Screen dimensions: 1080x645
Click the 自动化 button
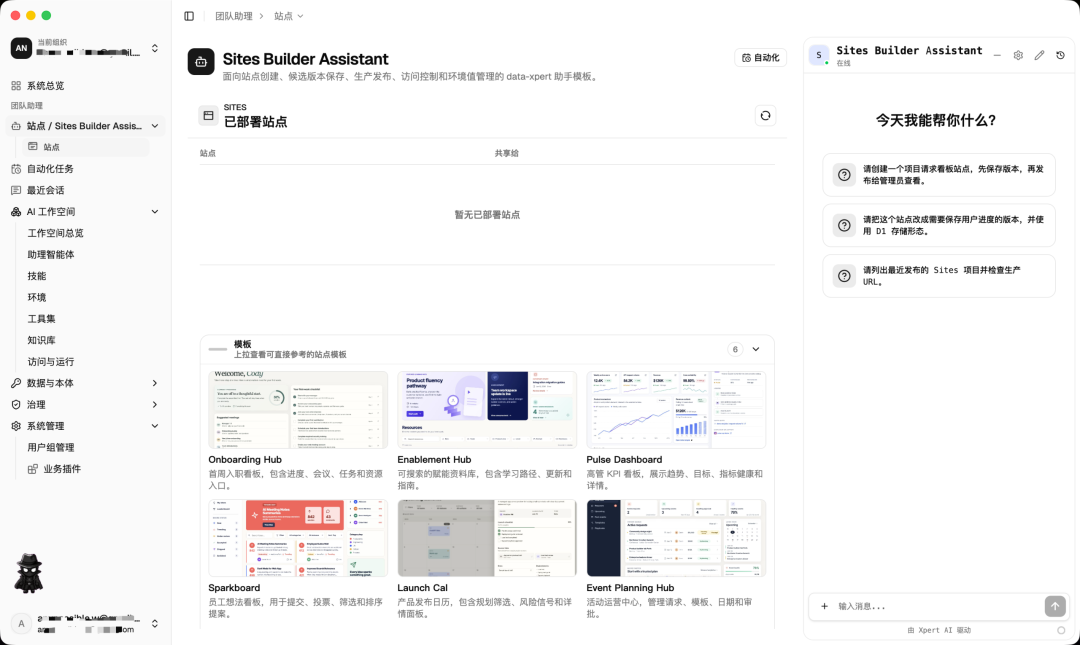(x=760, y=58)
